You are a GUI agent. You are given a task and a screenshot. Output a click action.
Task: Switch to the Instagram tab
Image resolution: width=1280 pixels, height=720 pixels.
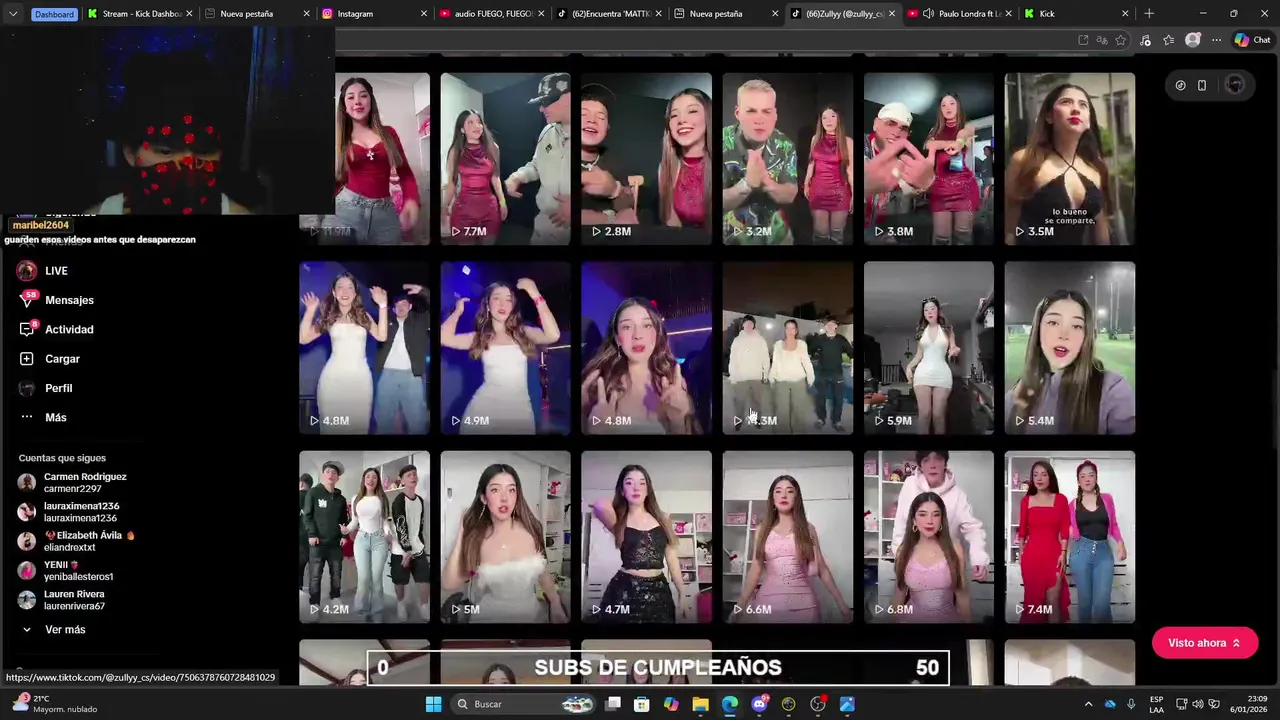pyautogui.click(x=375, y=14)
